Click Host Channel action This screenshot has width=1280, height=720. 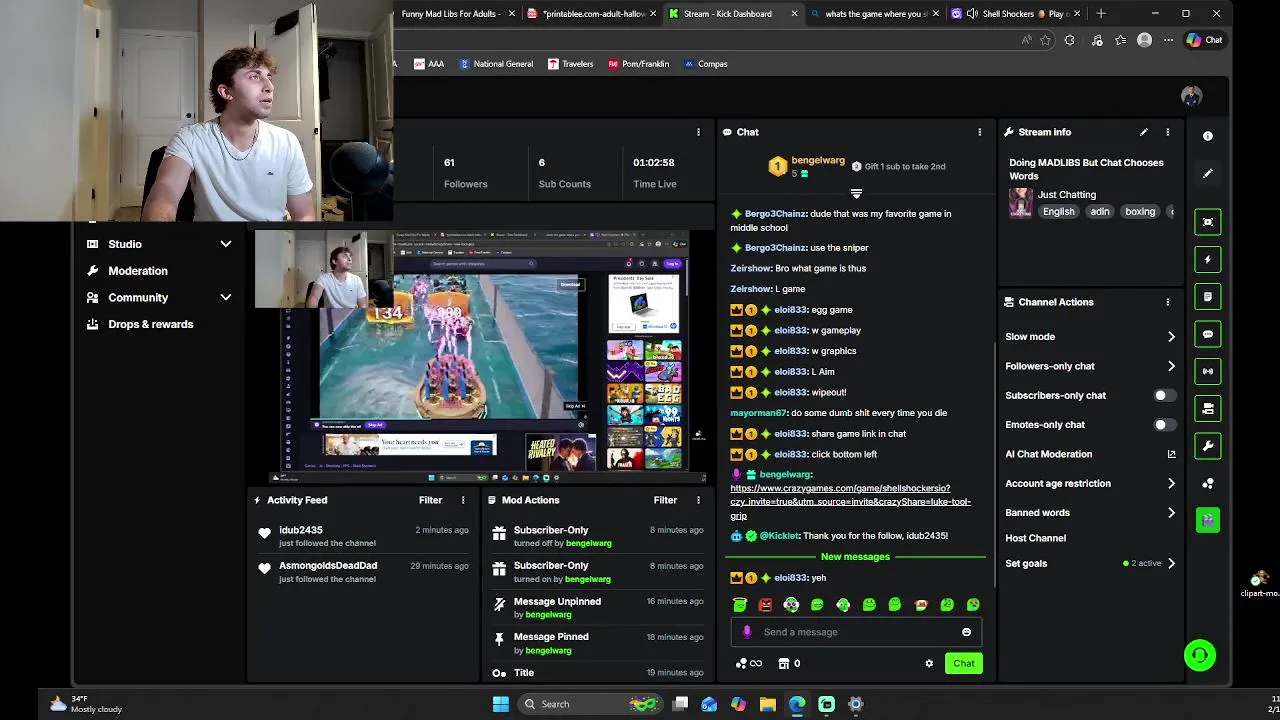click(x=1035, y=538)
